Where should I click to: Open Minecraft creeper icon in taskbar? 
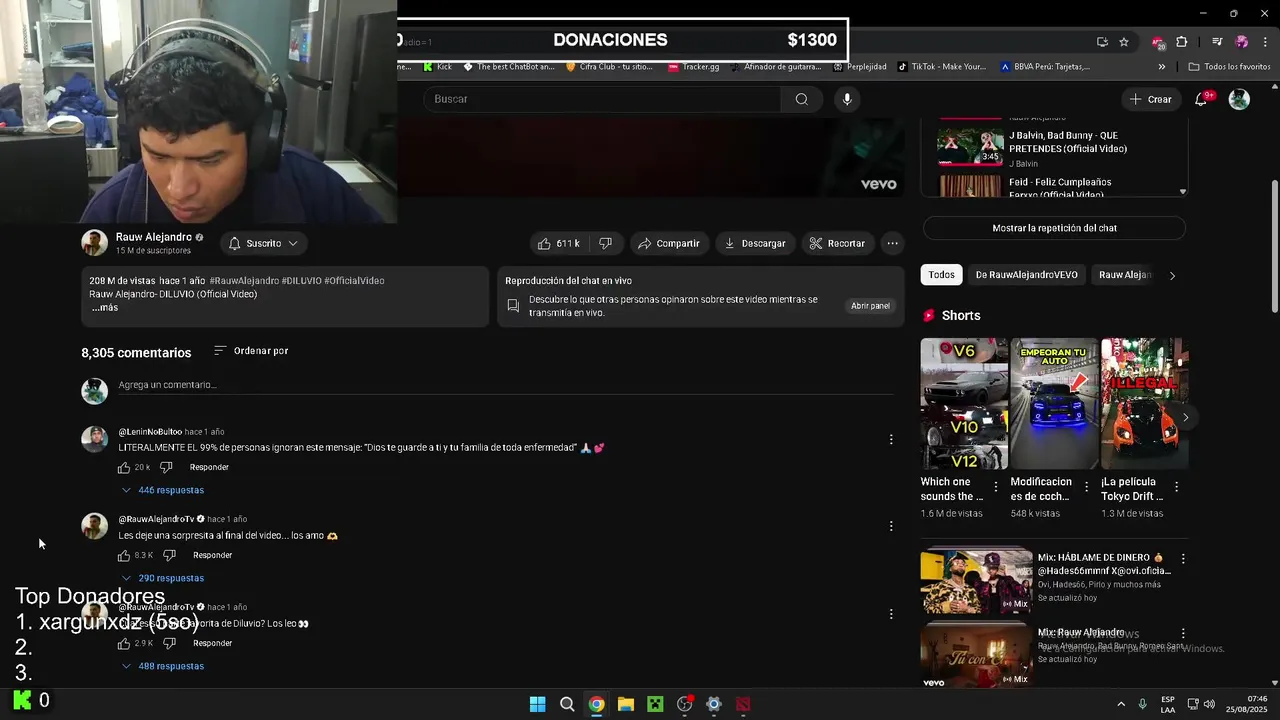[x=655, y=704]
